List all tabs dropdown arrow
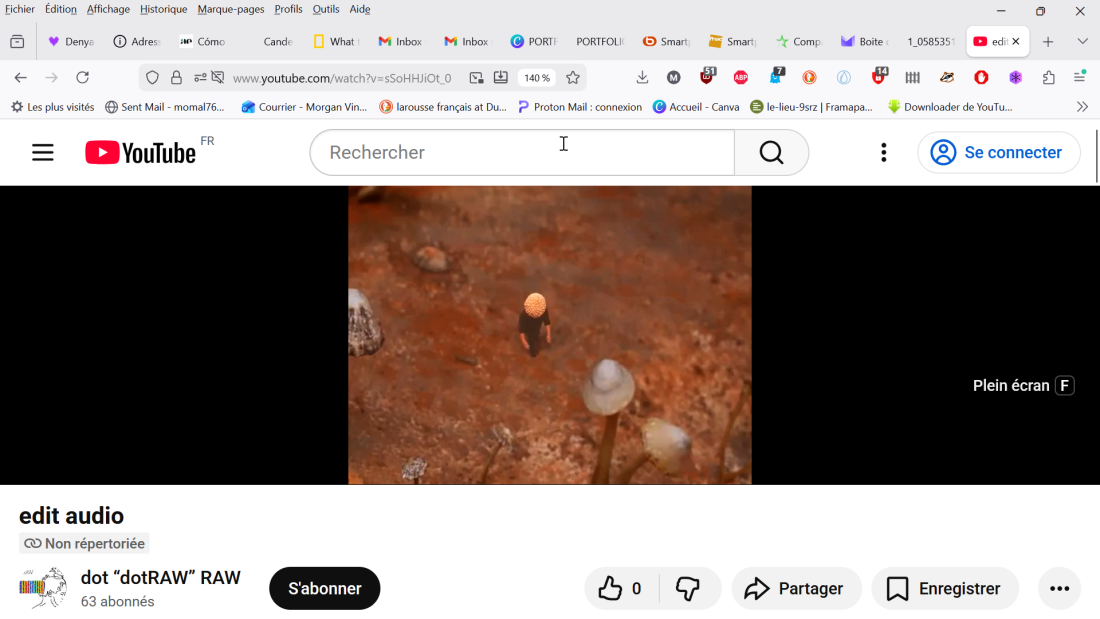This screenshot has height=619, width=1100. (x=1082, y=41)
